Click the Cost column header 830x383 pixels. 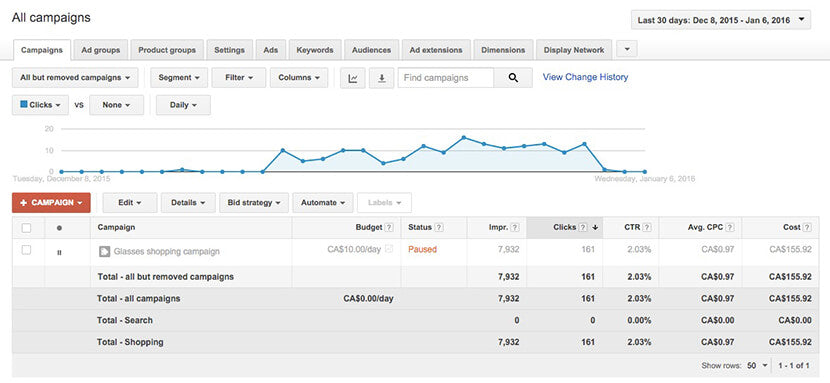click(x=792, y=227)
